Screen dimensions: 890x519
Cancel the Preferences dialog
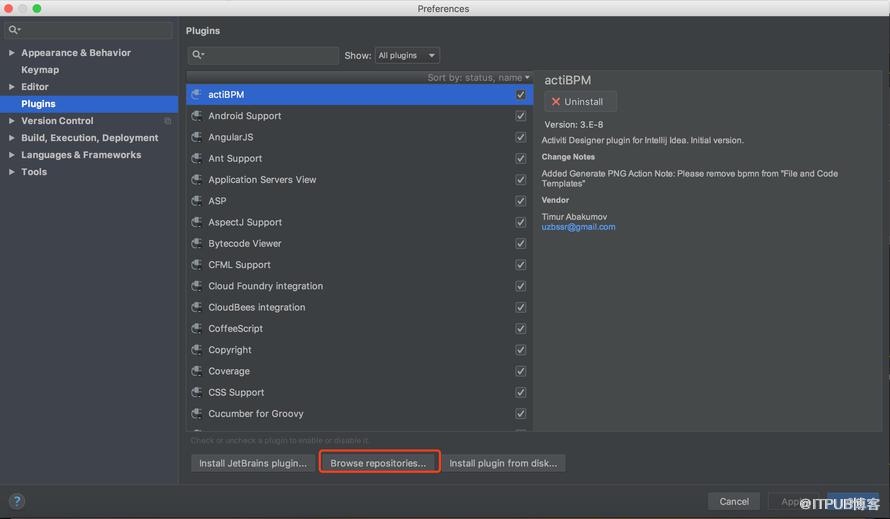coord(734,501)
